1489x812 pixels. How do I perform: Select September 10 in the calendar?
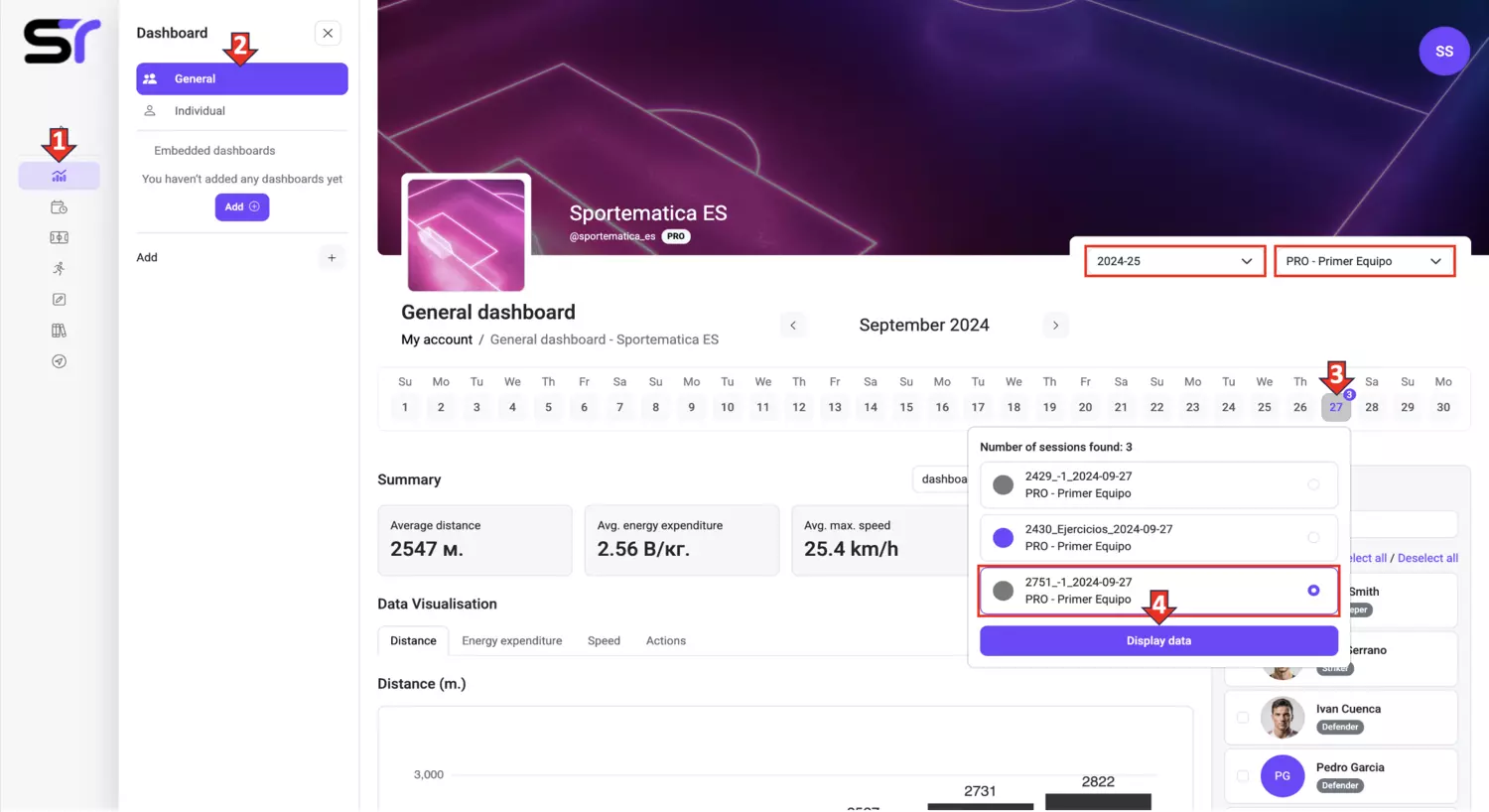[728, 407]
